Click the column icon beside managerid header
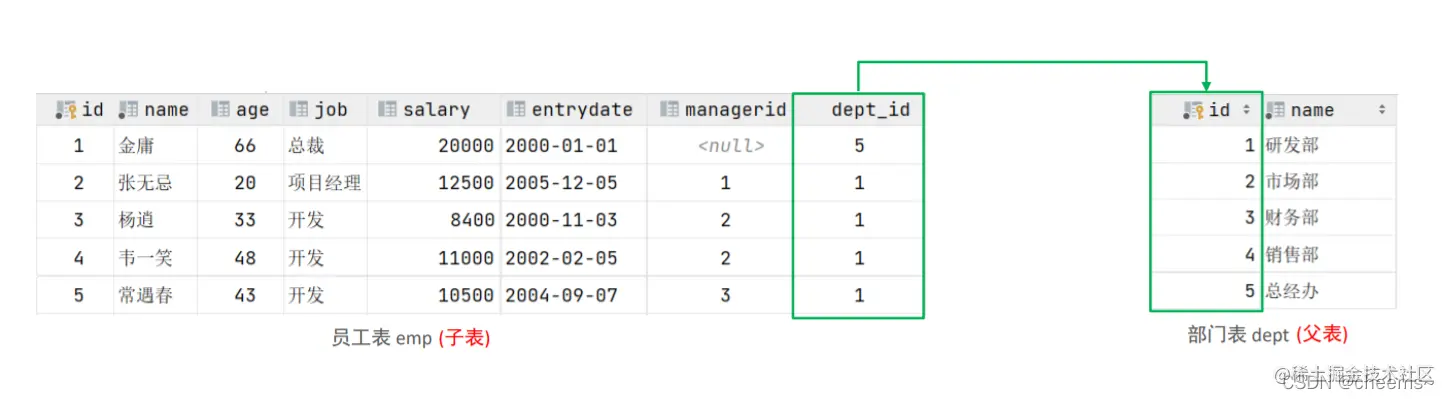This screenshot has width=1449, height=399. pyautogui.click(x=669, y=110)
